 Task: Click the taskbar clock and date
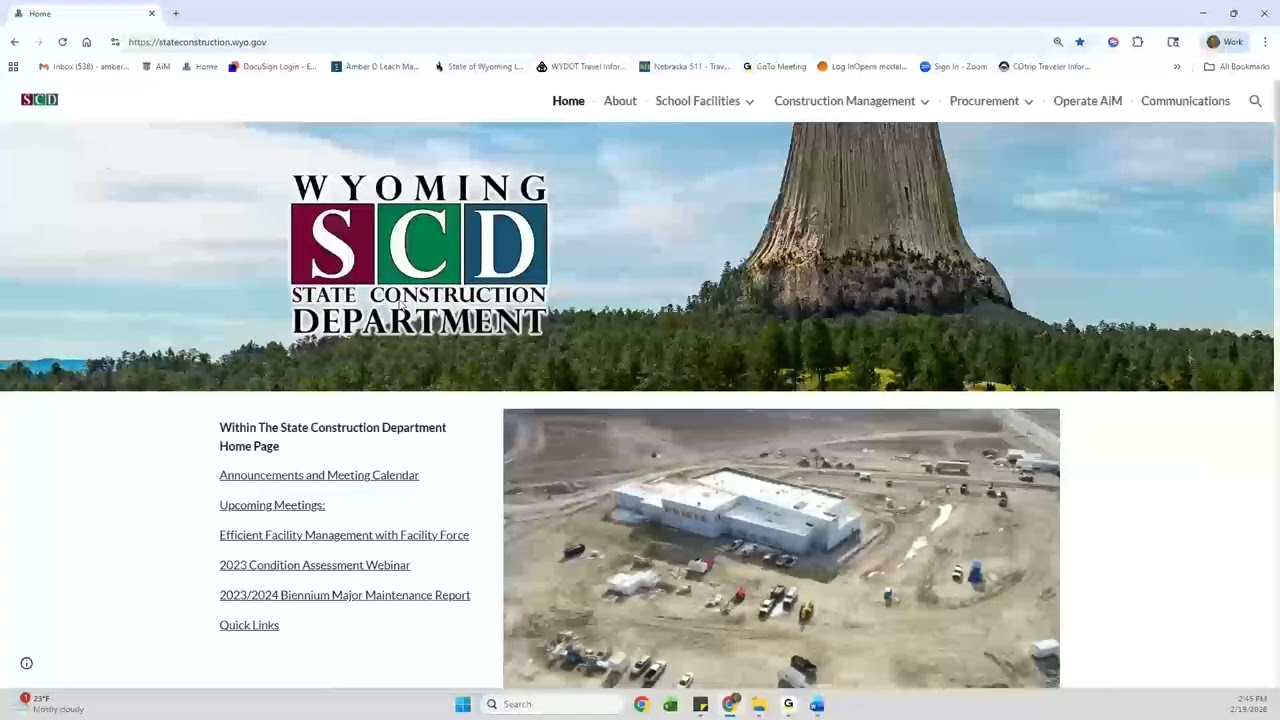coord(1251,704)
